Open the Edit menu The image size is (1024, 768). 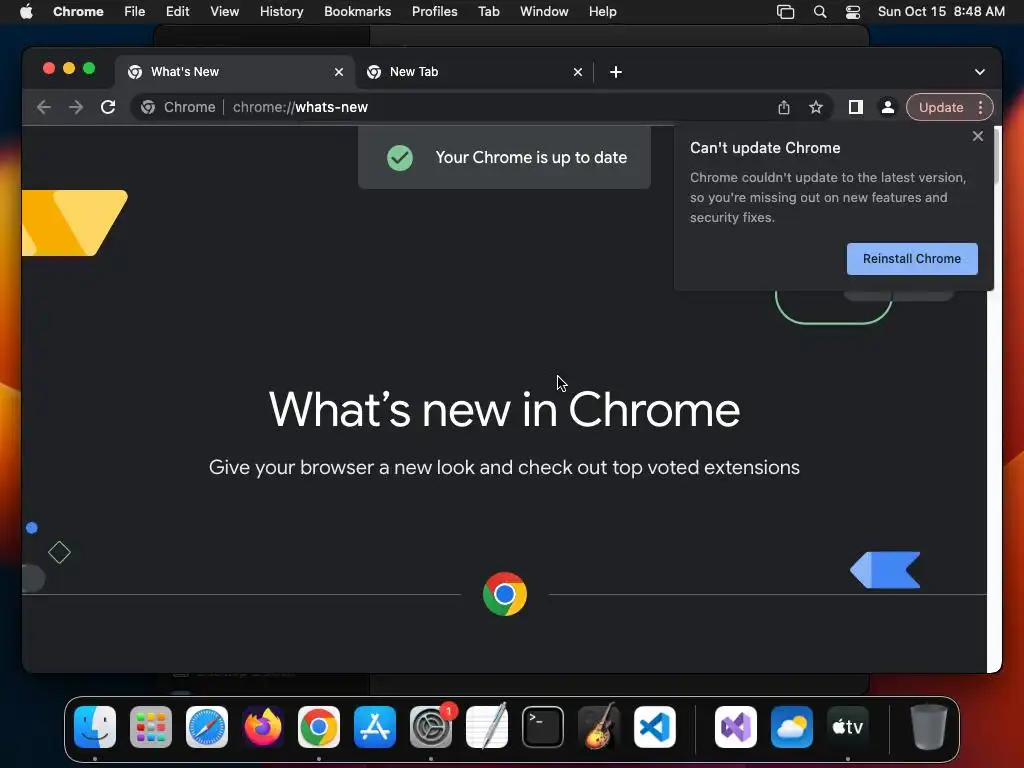click(x=177, y=11)
